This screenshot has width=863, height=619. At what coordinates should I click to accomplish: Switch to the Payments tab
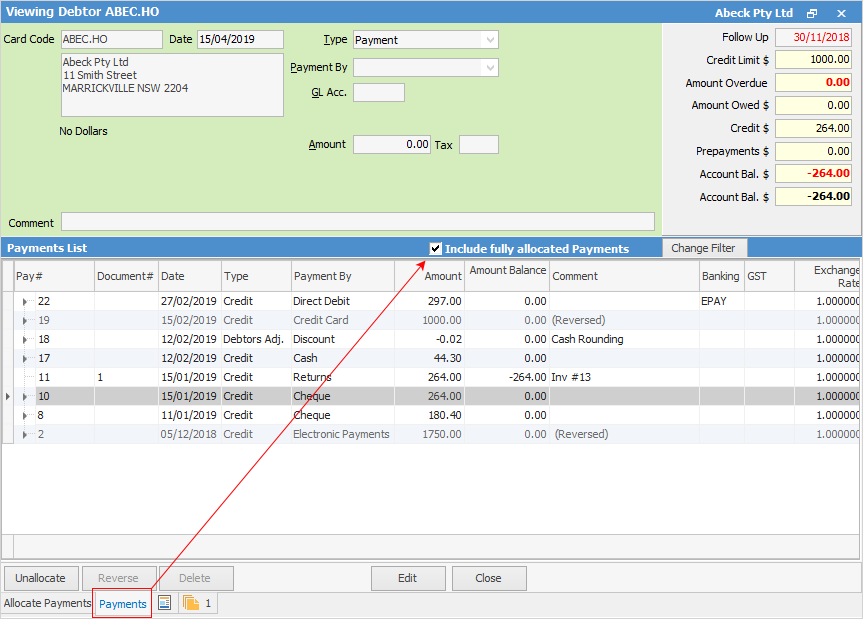[122, 604]
